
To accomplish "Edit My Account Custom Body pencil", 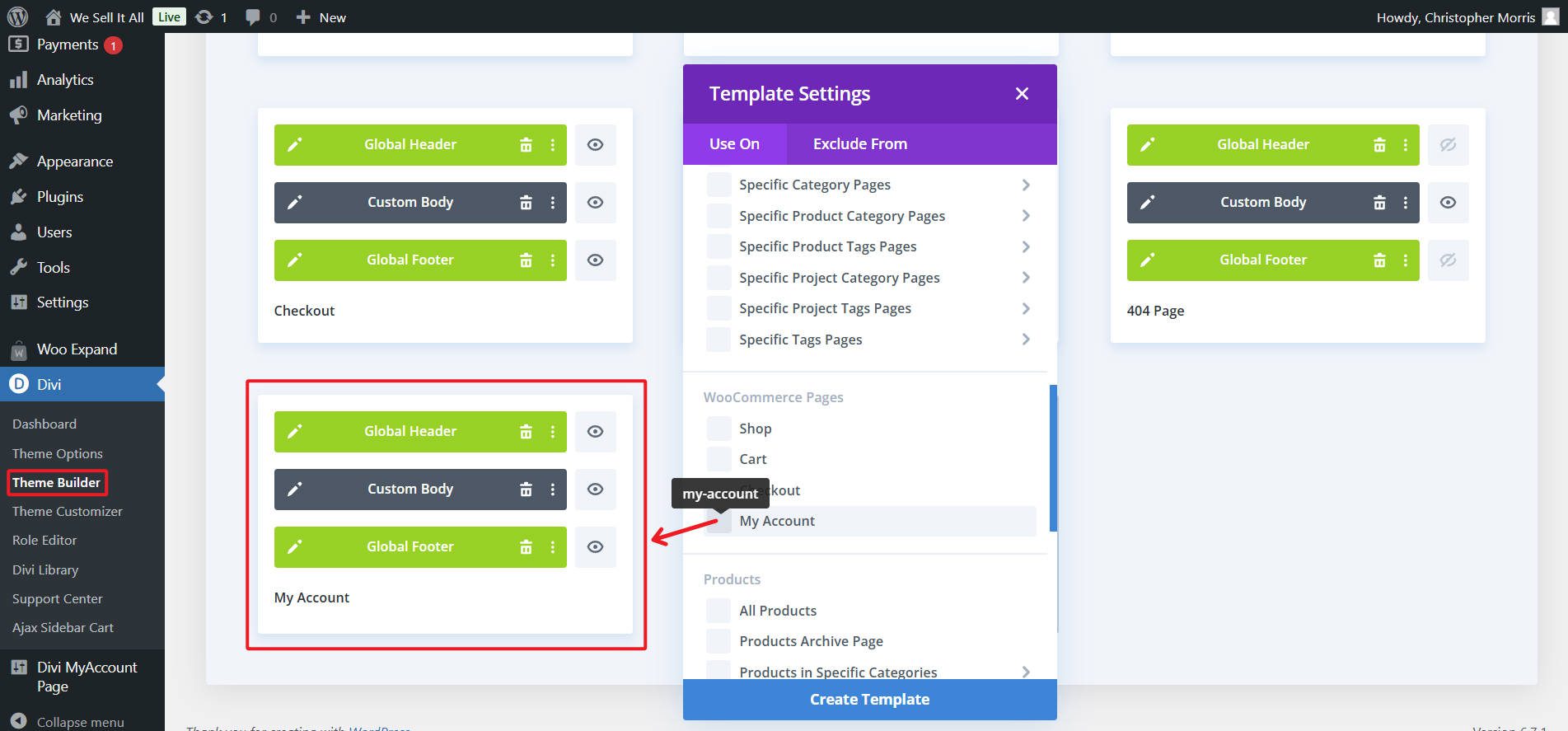I will [294, 490].
